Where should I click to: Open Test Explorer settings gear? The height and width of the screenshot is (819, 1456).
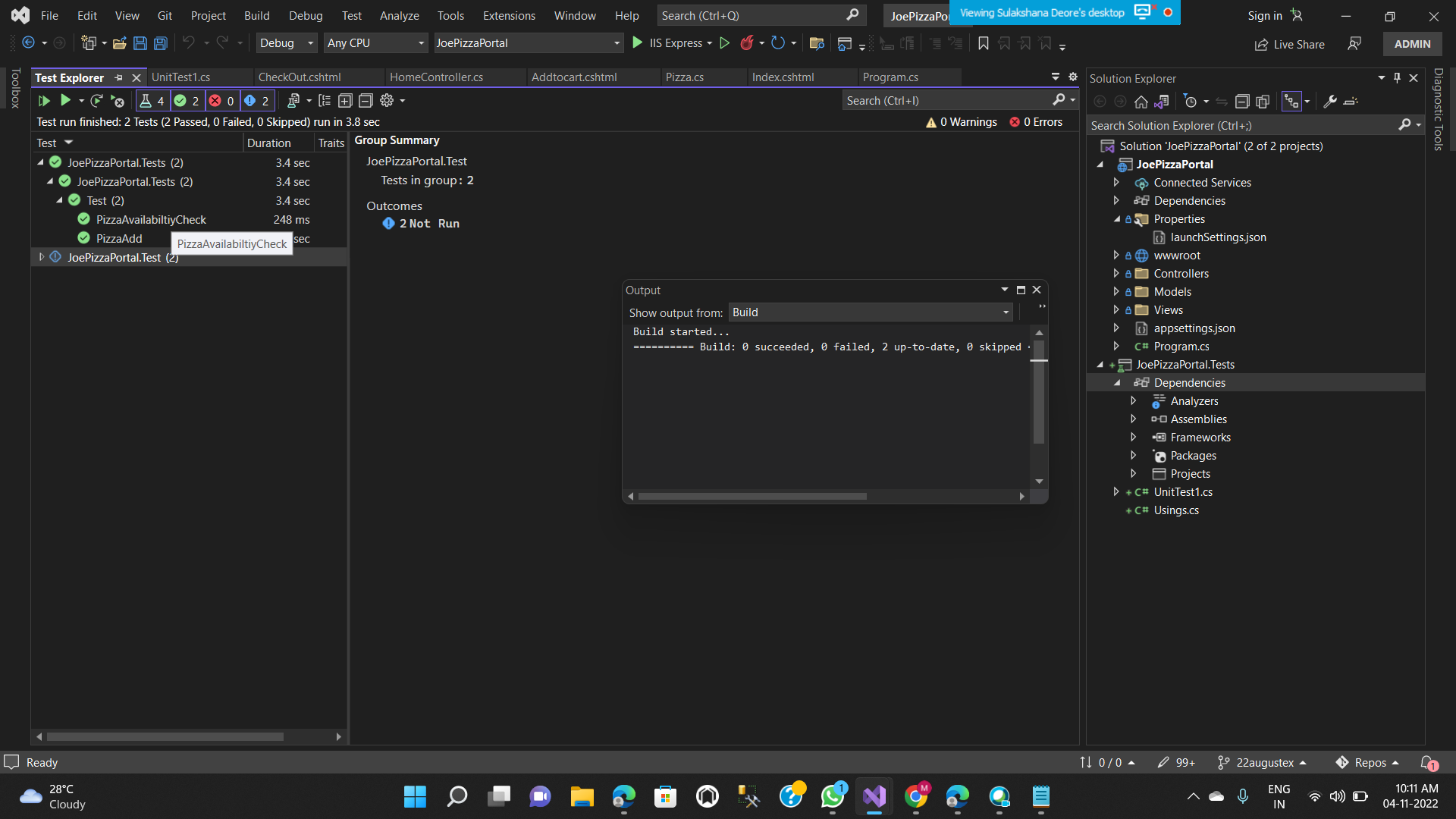pos(387,101)
